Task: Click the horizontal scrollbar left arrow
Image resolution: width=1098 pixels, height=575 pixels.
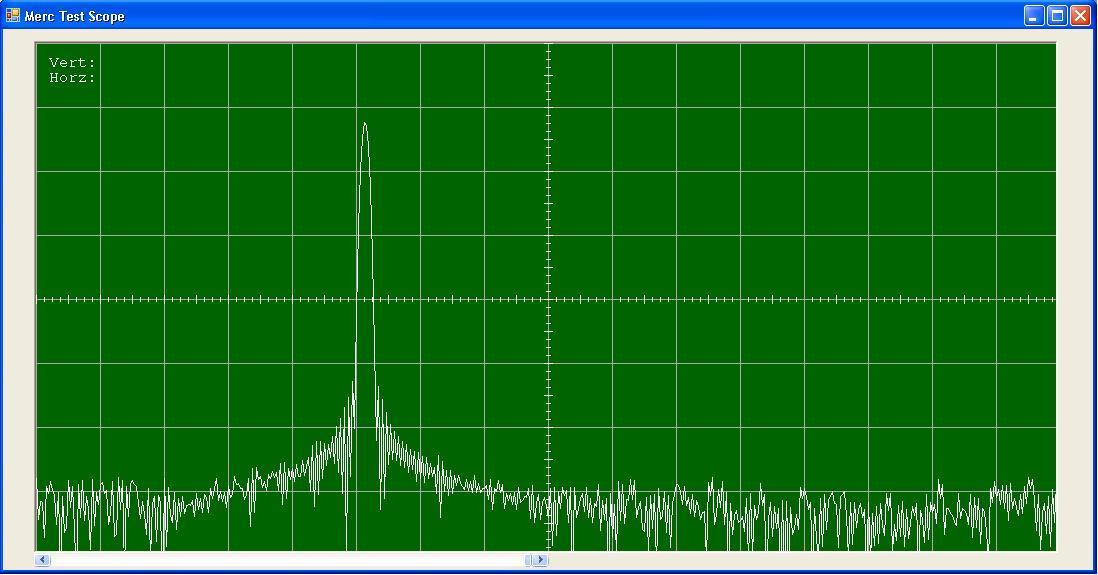Action: pos(43,560)
